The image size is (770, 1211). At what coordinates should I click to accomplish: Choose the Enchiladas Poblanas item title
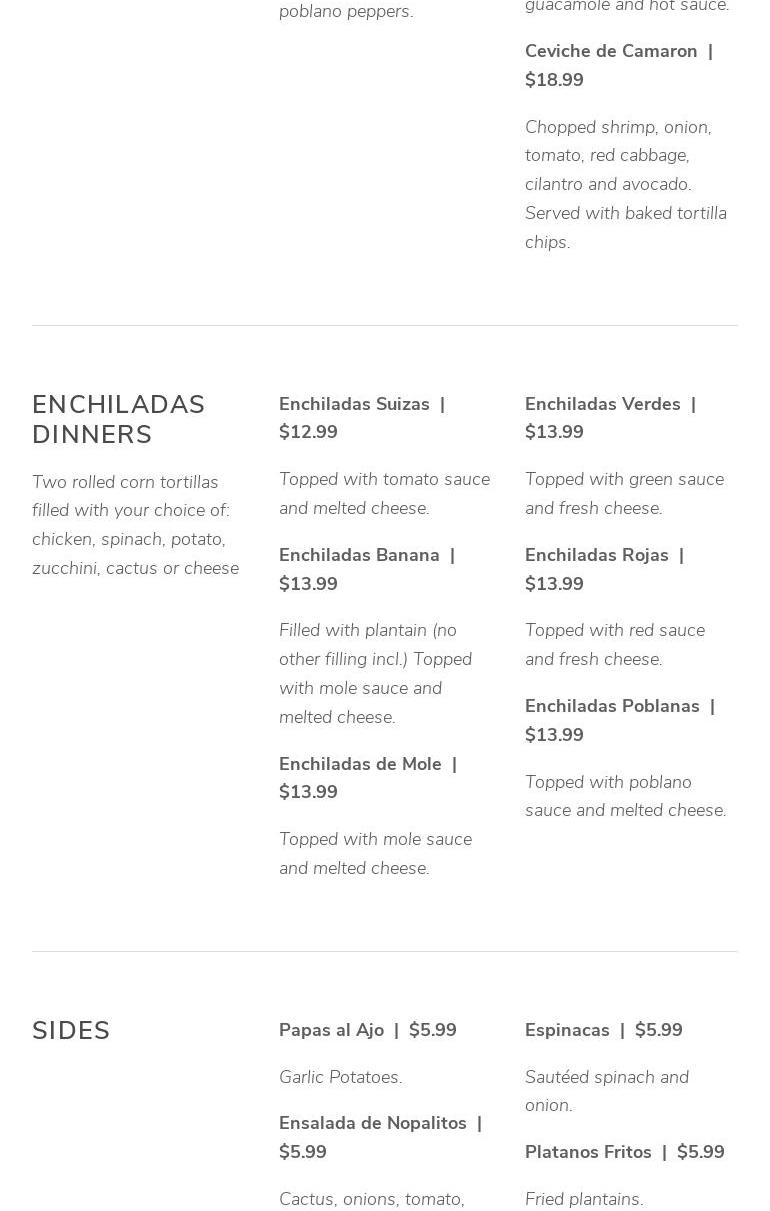[612, 707]
